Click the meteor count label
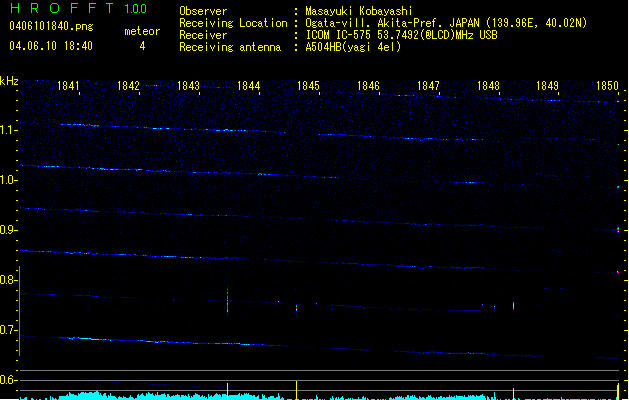 click(142, 31)
